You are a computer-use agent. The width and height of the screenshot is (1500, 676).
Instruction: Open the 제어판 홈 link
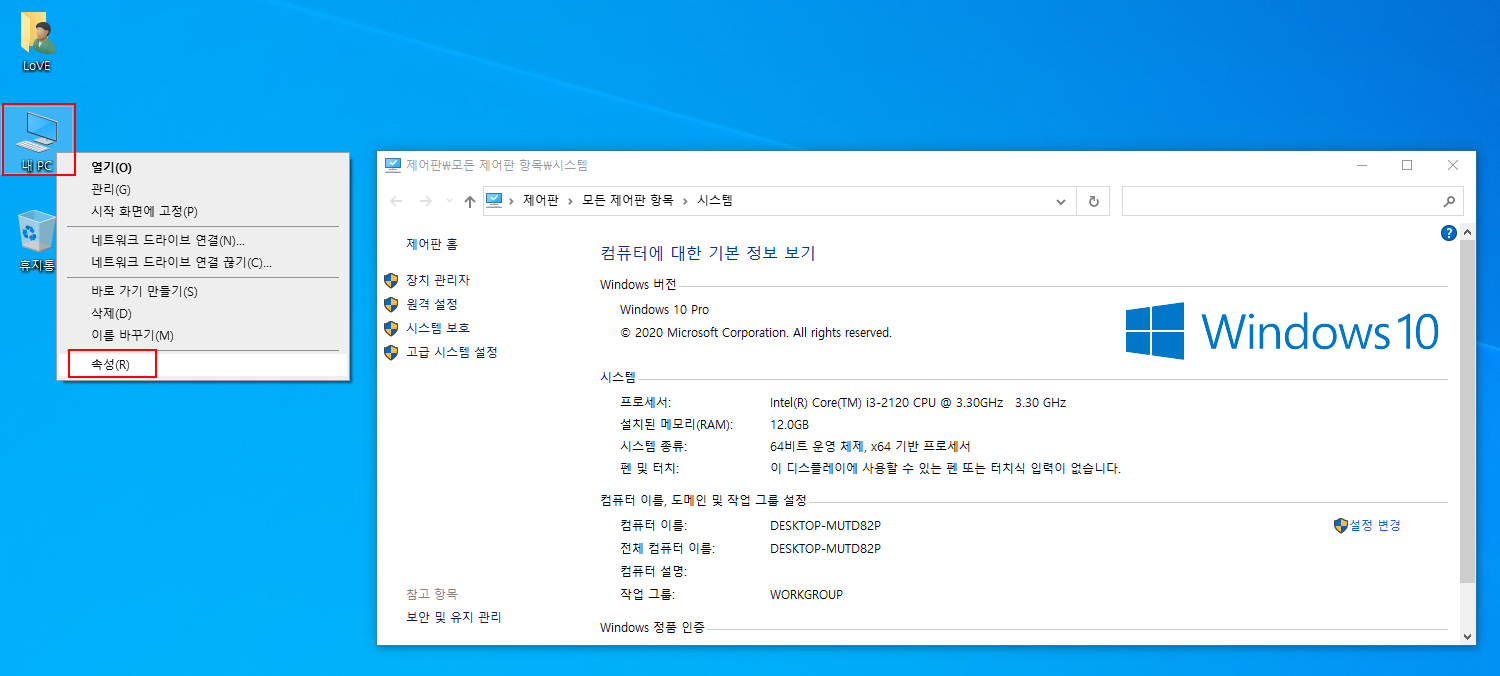point(432,244)
